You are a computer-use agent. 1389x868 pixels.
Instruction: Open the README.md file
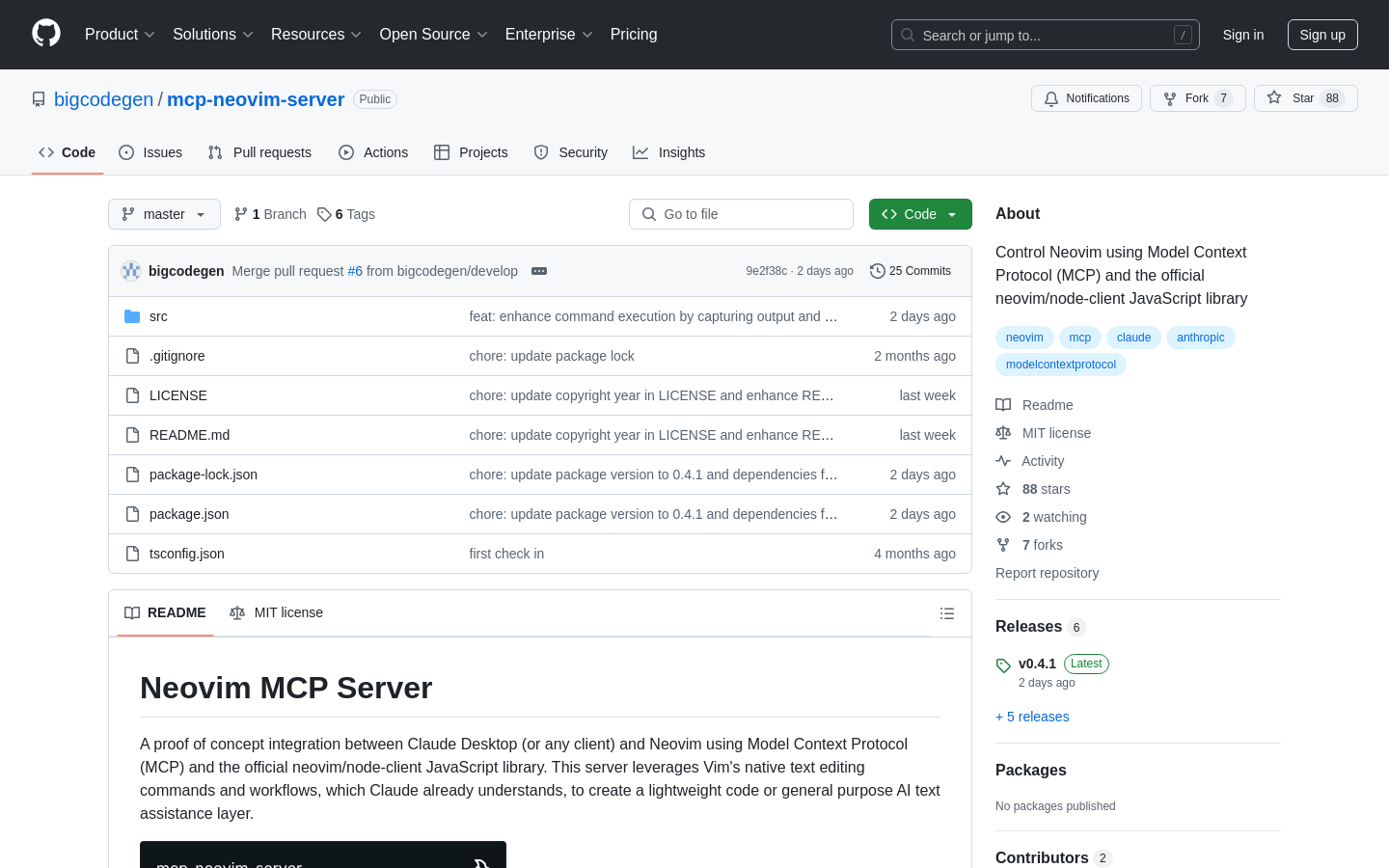click(189, 435)
